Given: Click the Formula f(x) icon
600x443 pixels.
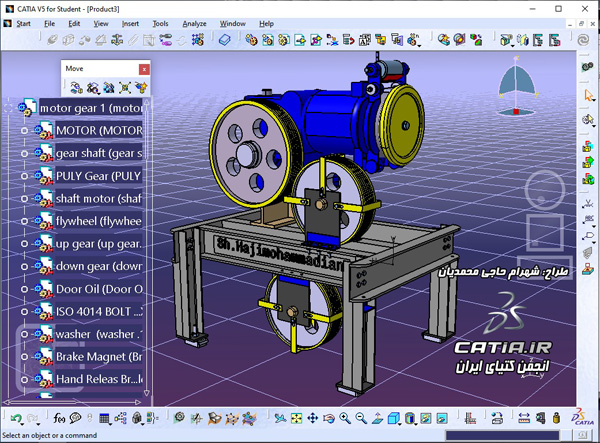Looking at the screenshot, I should pos(59,418).
